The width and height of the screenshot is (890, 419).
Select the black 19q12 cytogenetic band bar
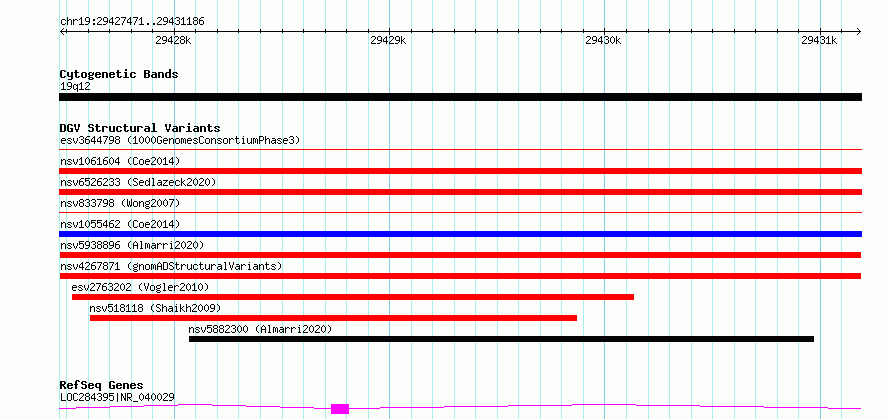coord(460,97)
